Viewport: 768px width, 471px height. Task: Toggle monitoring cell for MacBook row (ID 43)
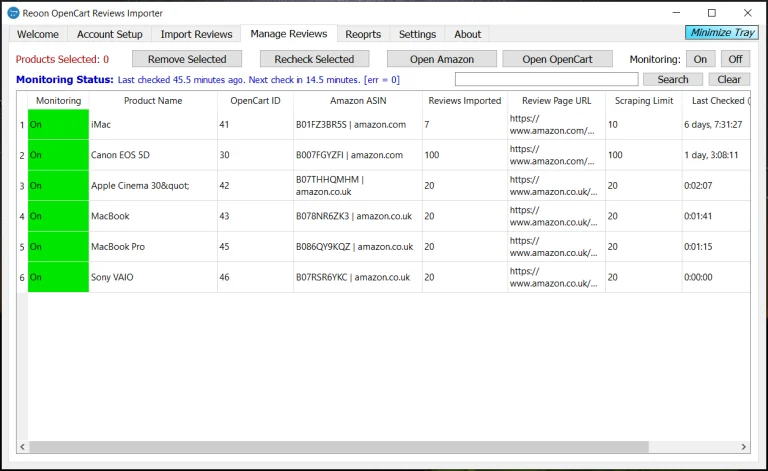(x=58, y=216)
